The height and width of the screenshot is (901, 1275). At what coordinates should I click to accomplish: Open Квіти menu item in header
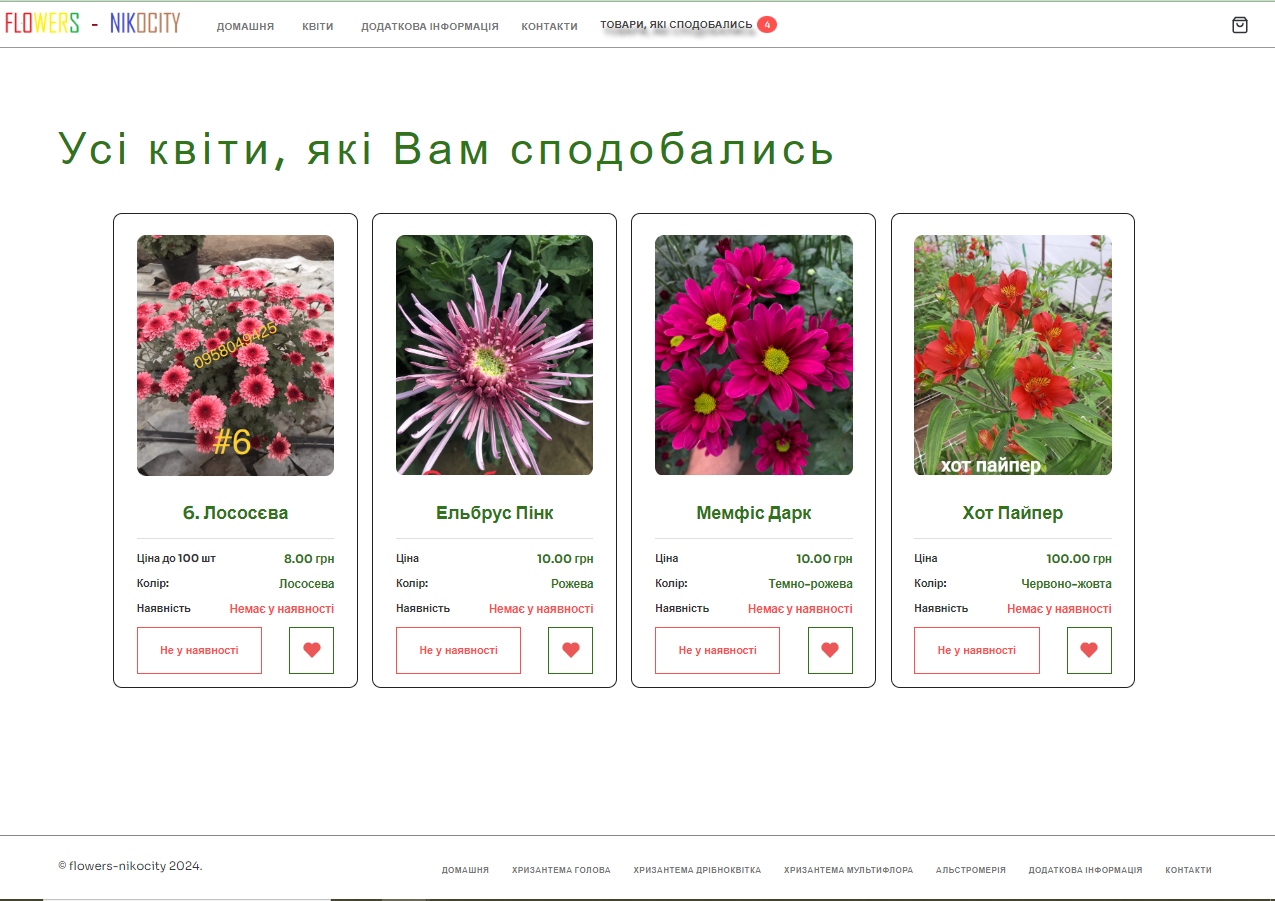(x=318, y=26)
